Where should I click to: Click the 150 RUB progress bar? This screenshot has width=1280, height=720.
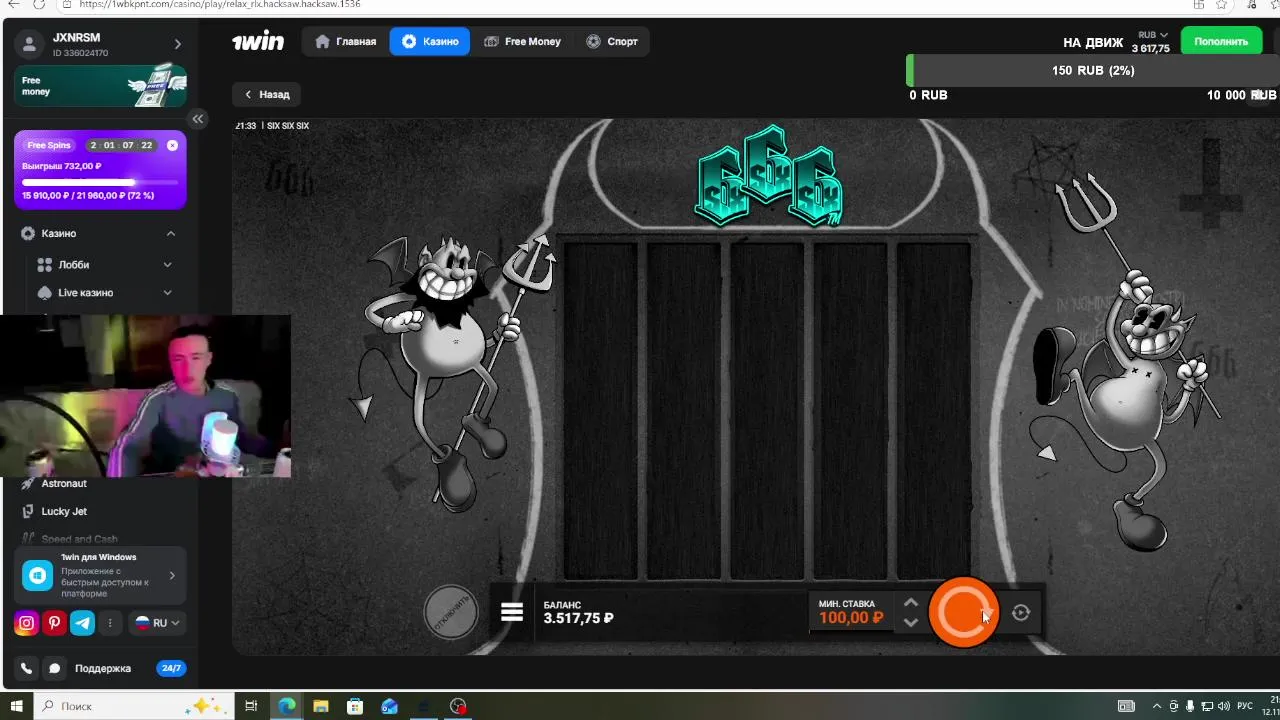tap(1093, 71)
